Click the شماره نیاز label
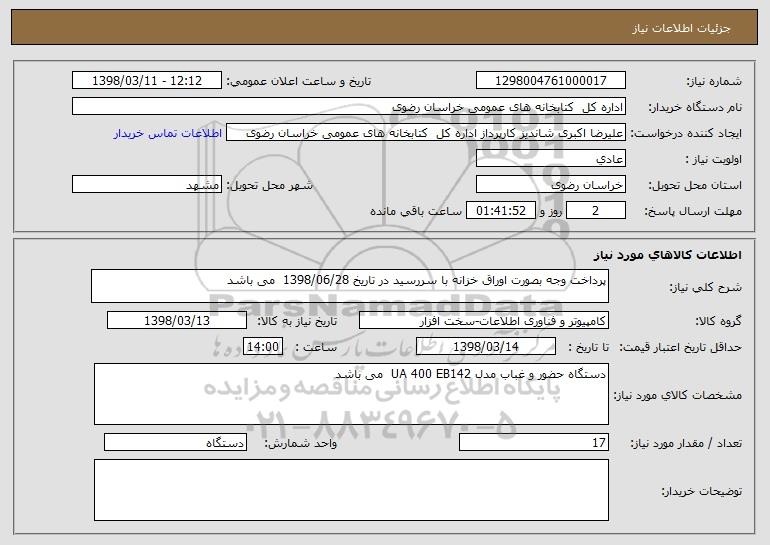770x545 pixels. tap(714, 82)
